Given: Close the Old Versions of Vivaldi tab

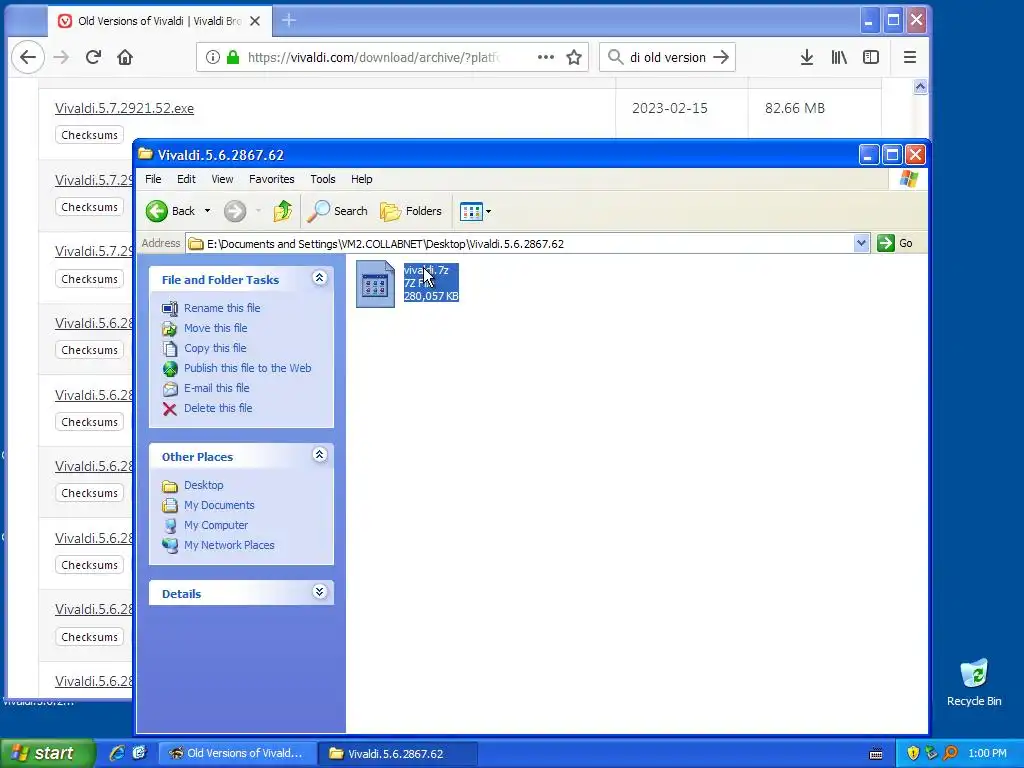Looking at the screenshot, I should [255, 21].
